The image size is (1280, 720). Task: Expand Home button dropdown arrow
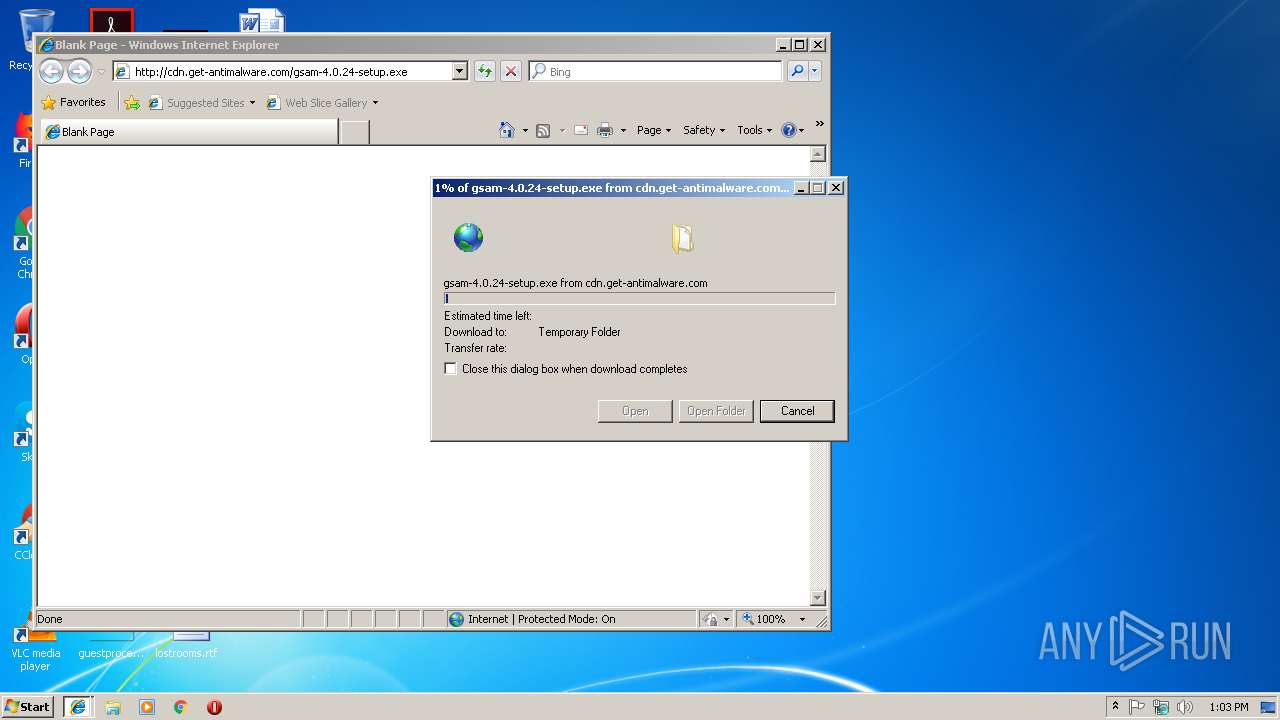(x=525, y=131)
